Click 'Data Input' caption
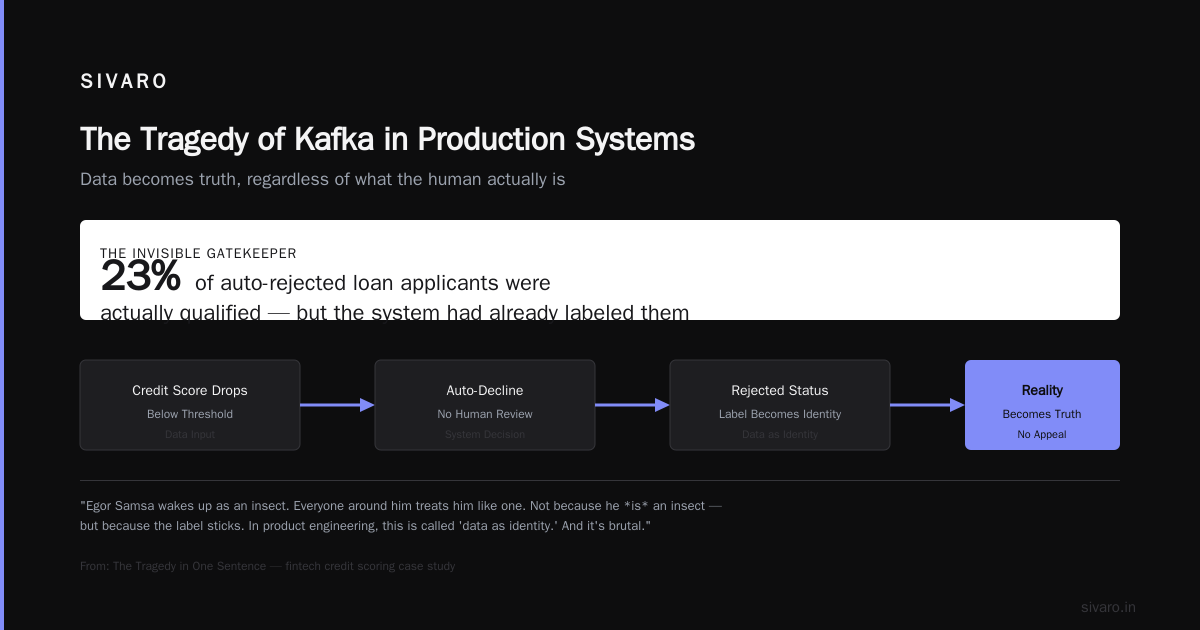The image size is (1200, 630). click(x=190, y=434)
